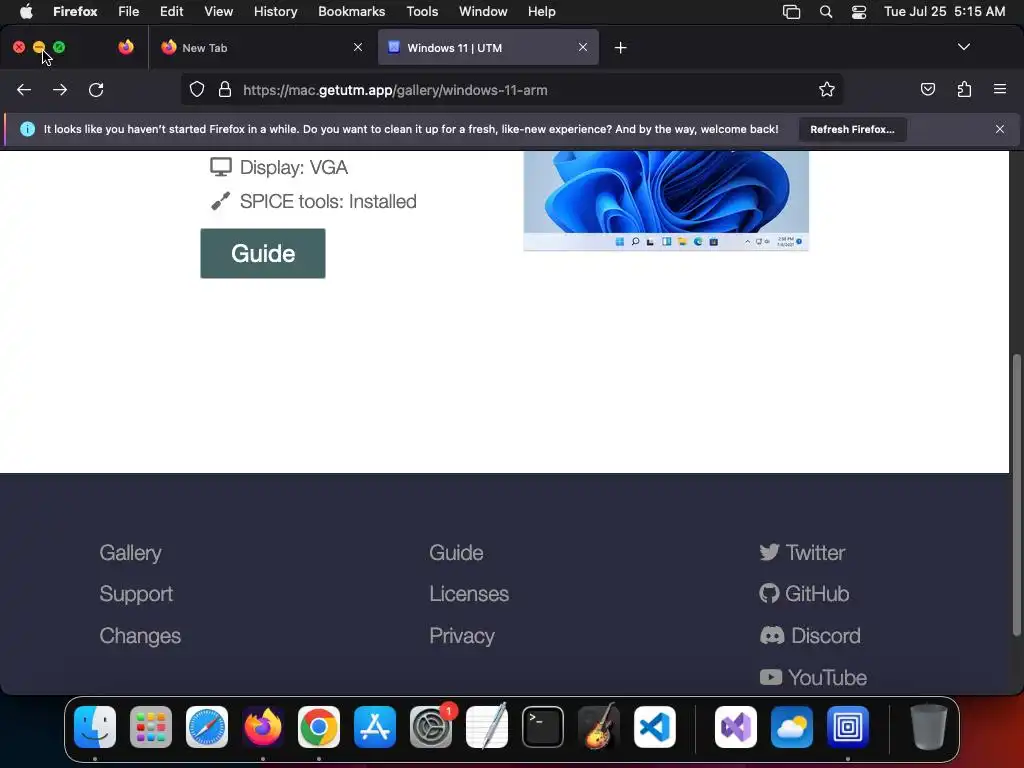This screenshot has width=1024, height=768.
Task: Open the Privacy footer link
Action: click(x=462, y=635)
